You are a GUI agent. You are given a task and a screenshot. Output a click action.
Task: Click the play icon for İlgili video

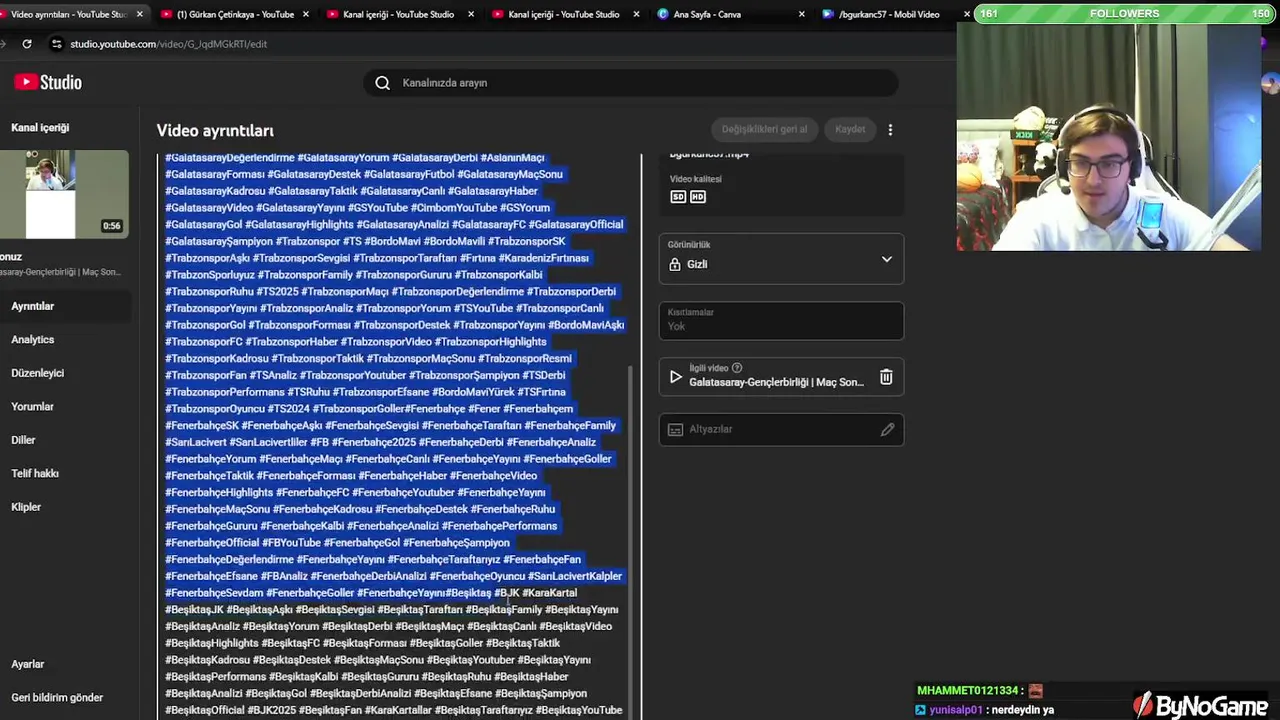pos(675,377)
